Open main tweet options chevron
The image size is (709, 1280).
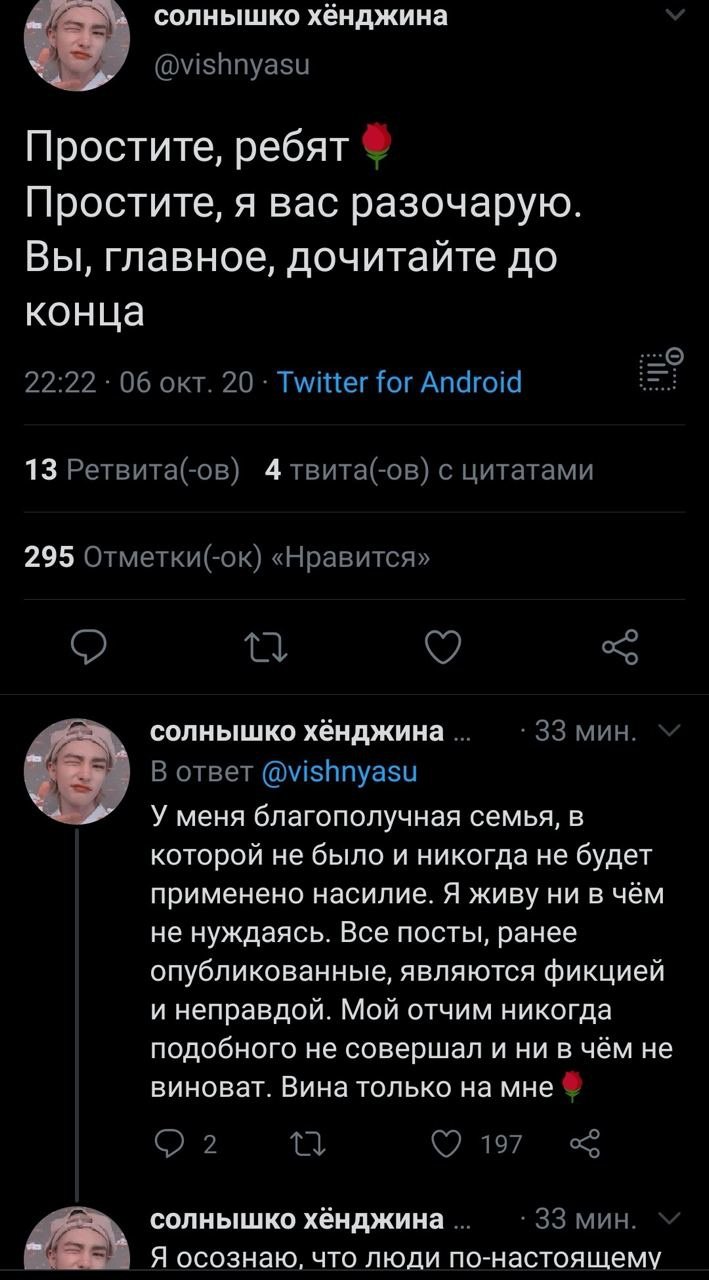[x=674, y=14]
